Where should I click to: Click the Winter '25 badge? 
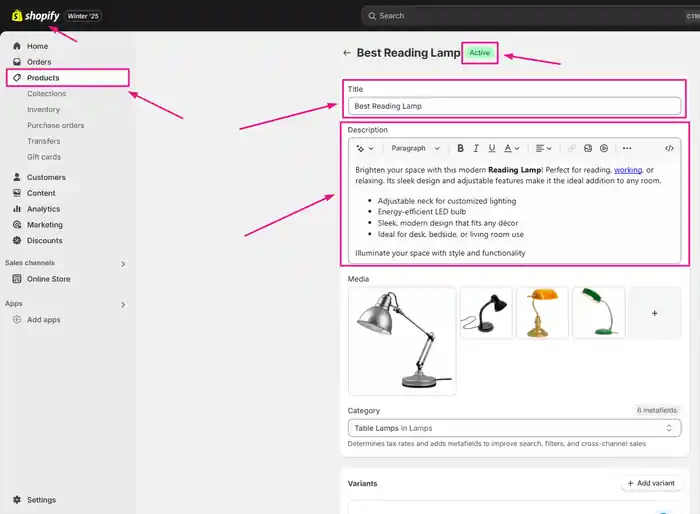pyautogui.click(x=83, y=16)
